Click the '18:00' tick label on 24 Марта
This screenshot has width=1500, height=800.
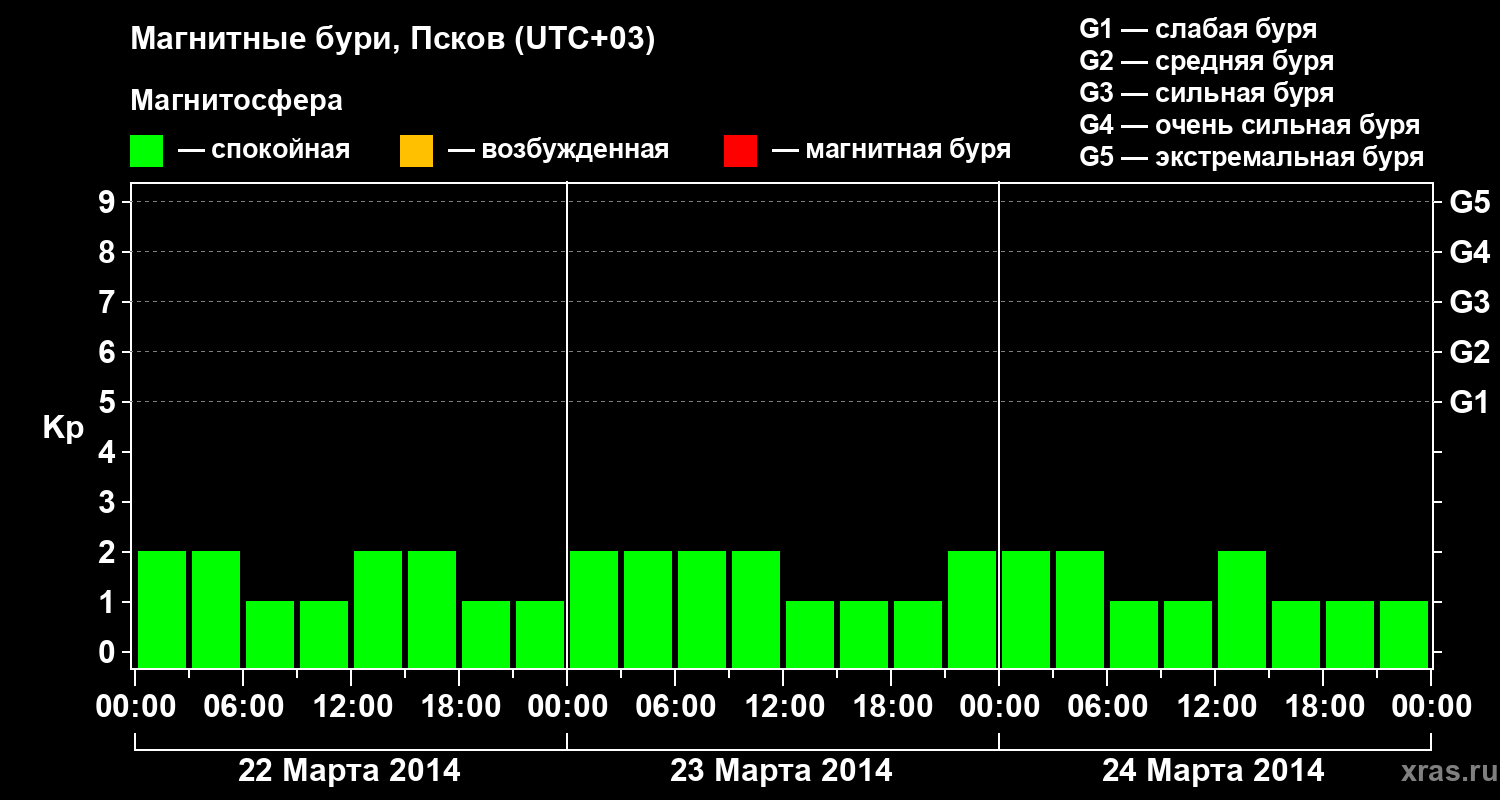point(1323,707)
